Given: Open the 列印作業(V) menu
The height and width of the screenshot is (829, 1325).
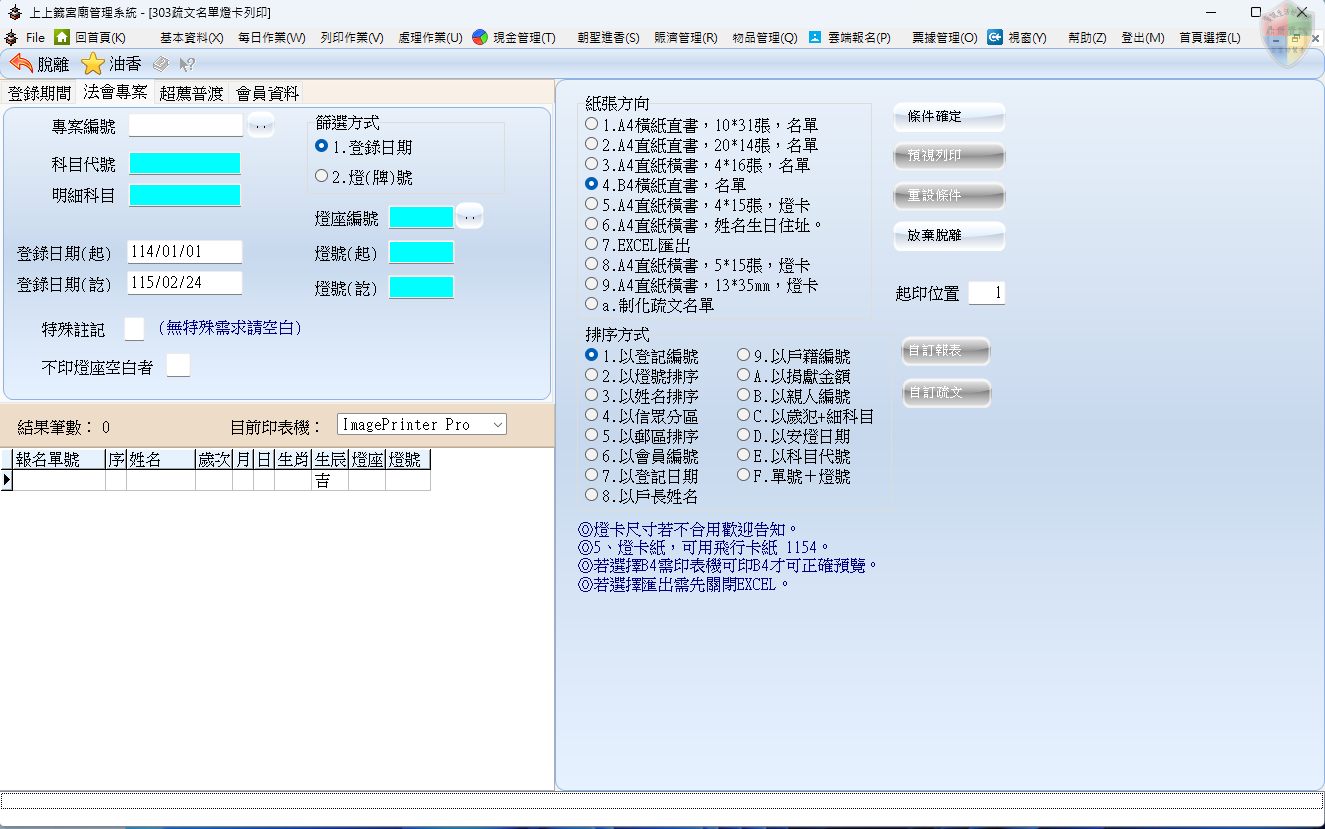Looking at the screenshot, I should (351, 37).
